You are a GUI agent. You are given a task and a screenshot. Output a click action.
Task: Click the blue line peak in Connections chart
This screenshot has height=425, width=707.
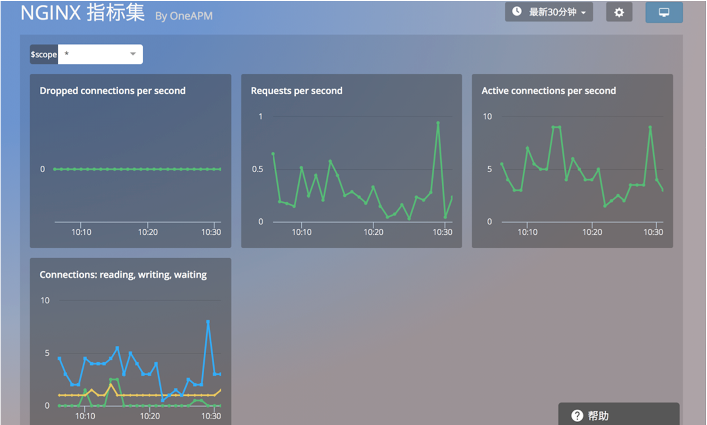(208, 322)
